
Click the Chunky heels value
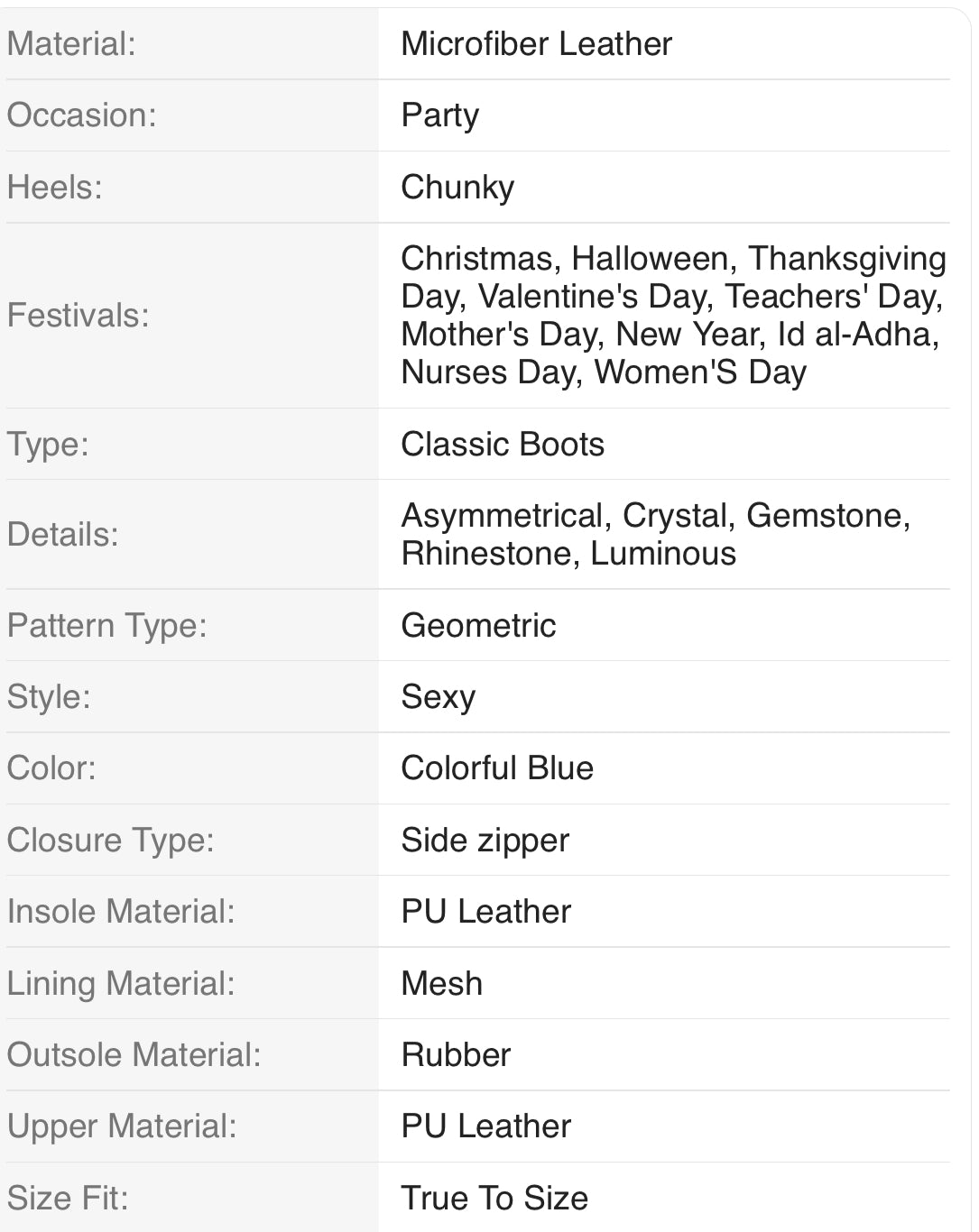[x=457, y=187]
